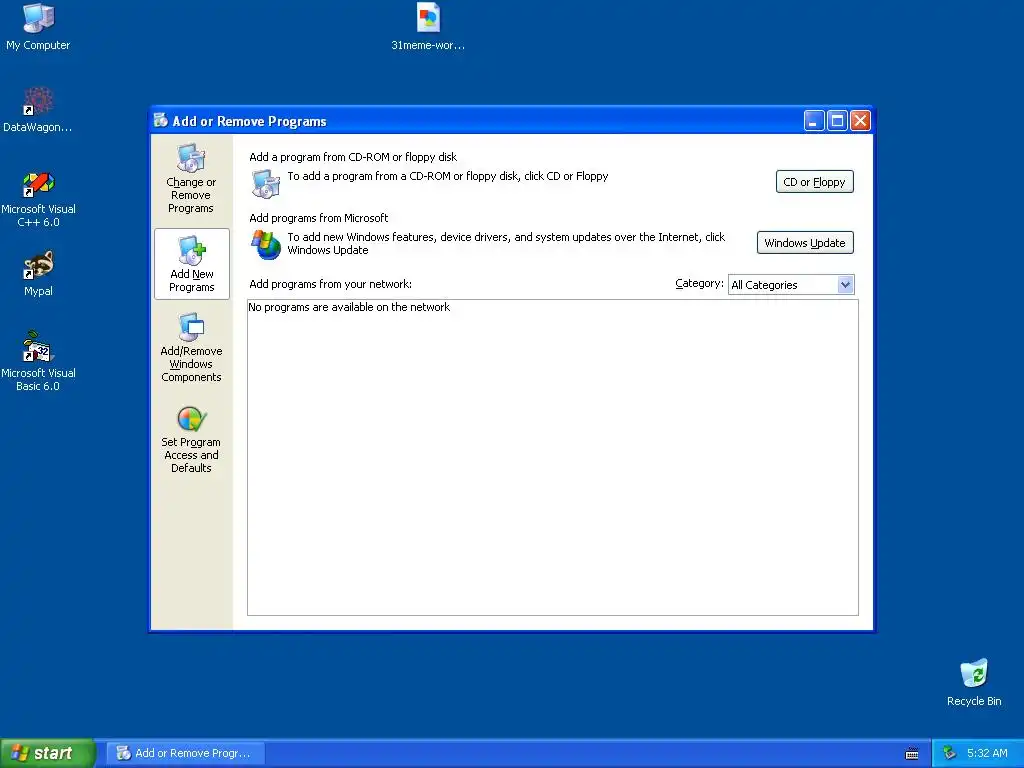
Task: Click the Category: label
Action: point(699,283)
